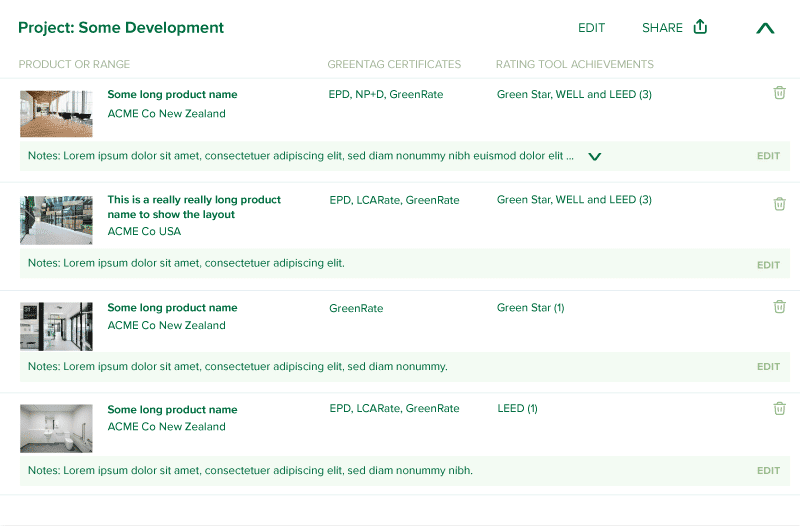Edit notes ending 'sed diam nonummy.'
The image size is (800, 526).
click(768, 367)
